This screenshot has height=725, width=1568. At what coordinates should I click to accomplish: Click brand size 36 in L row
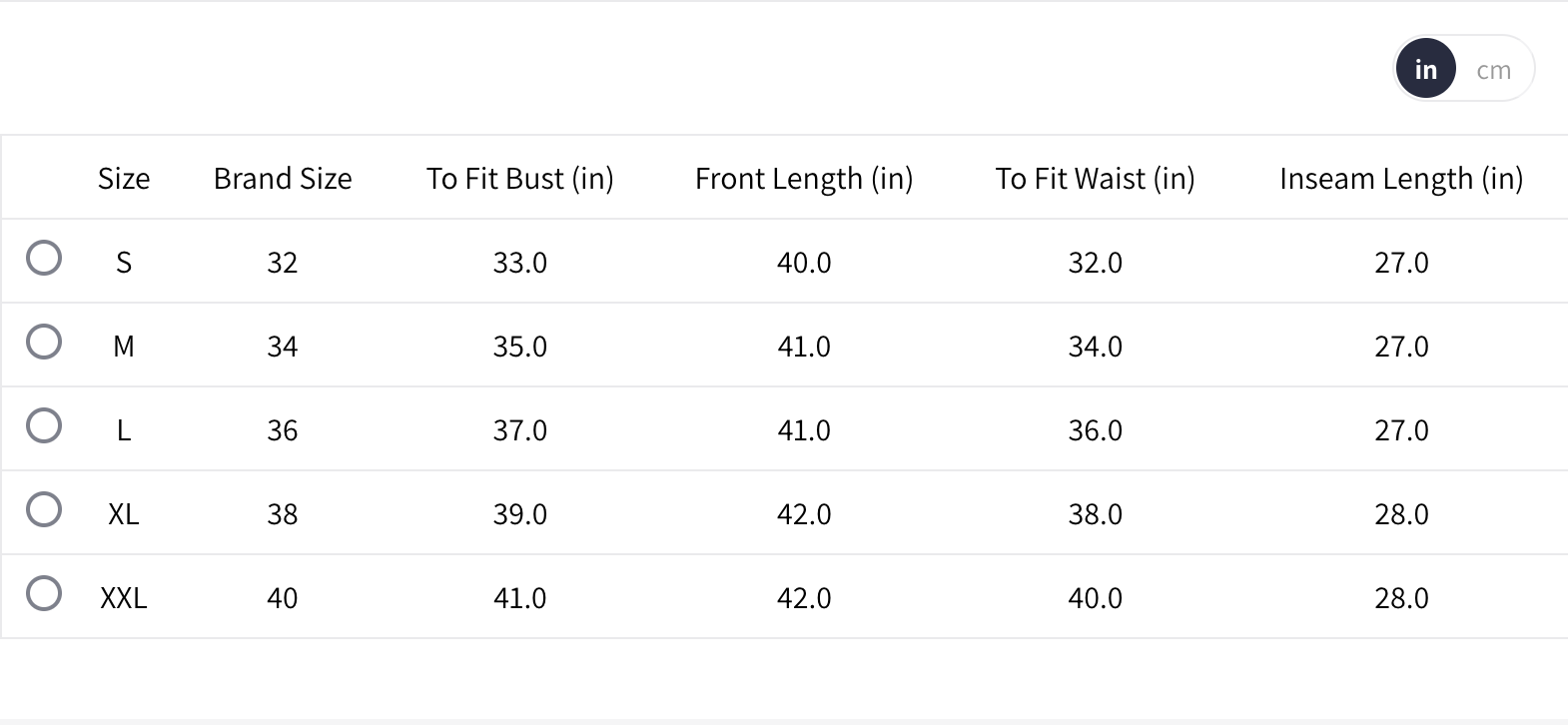click(x=283, y=430)
